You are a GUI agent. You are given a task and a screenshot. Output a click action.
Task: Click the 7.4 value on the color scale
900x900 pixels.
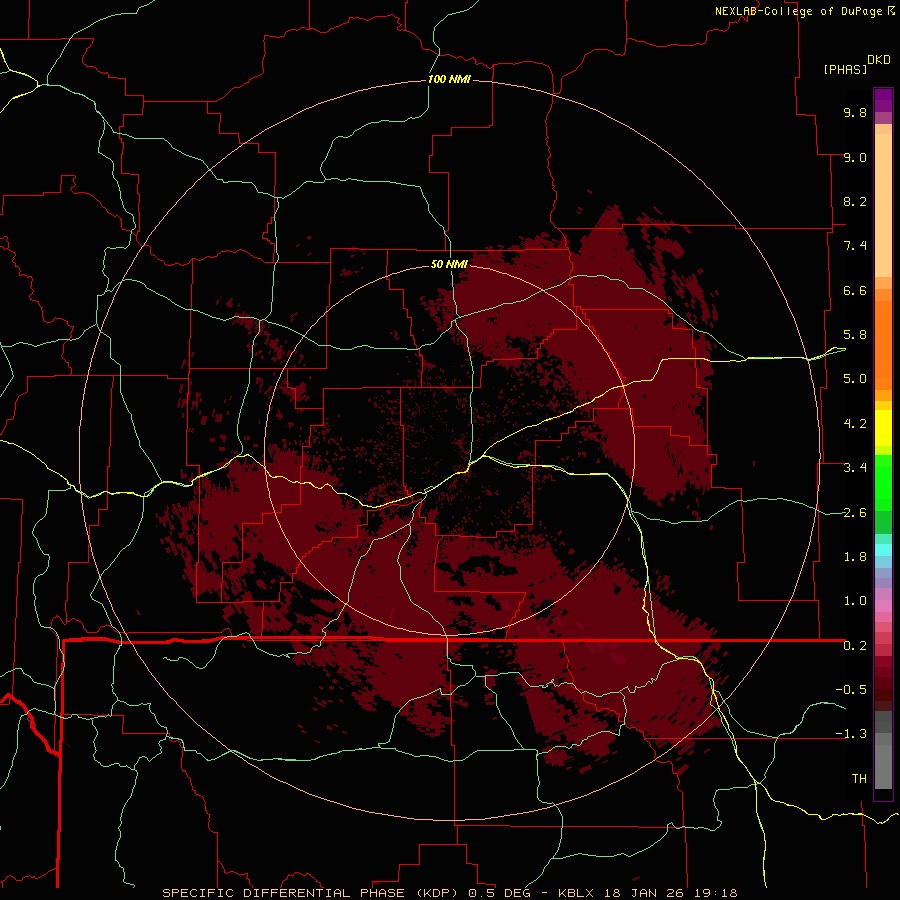click(x=855, y=246)
